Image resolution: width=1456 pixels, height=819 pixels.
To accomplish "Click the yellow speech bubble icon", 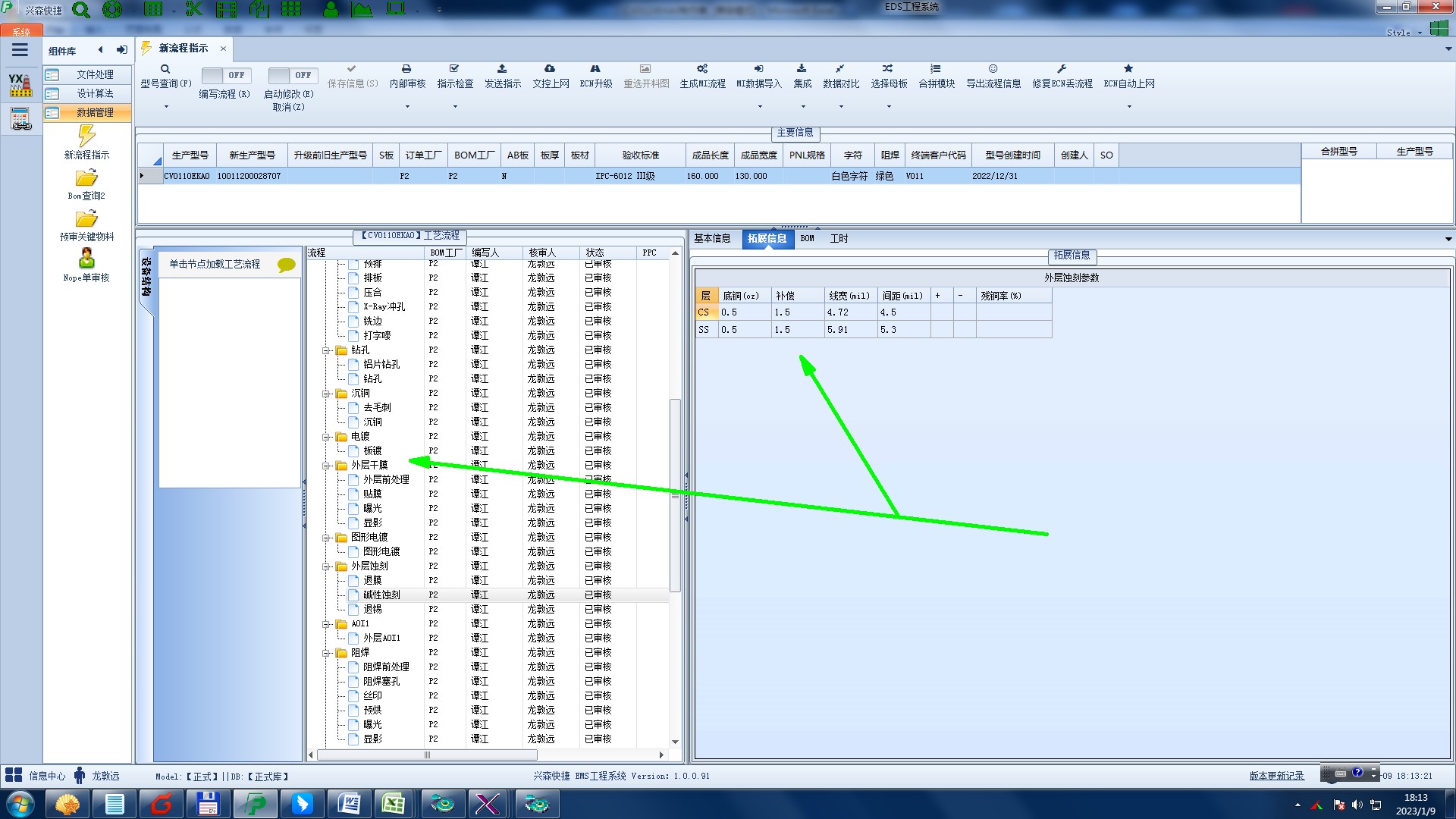I will pos(287,265).
